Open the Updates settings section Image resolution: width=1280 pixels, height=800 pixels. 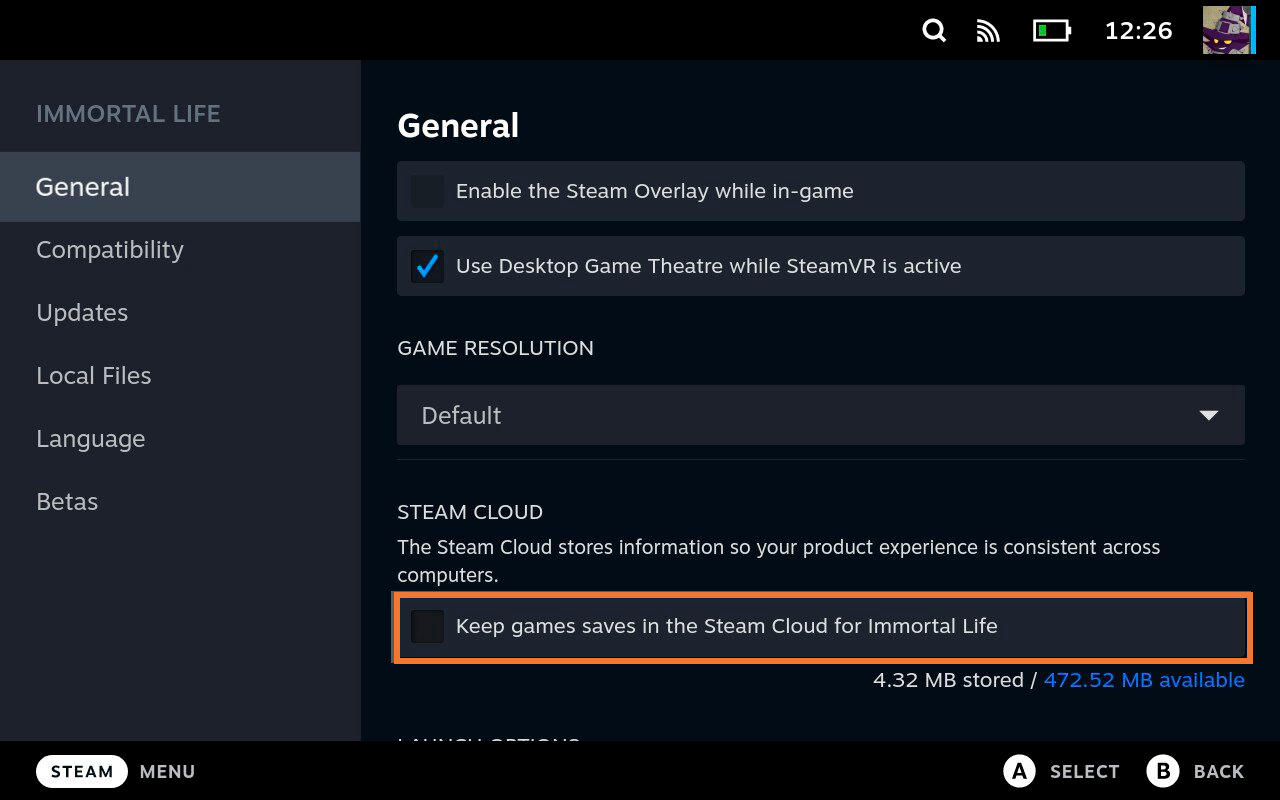pos(82,312)
